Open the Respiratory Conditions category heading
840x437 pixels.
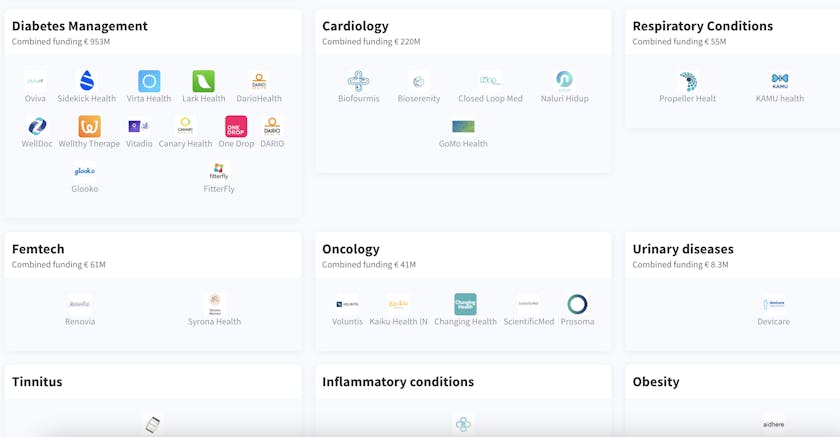(703, 26)
